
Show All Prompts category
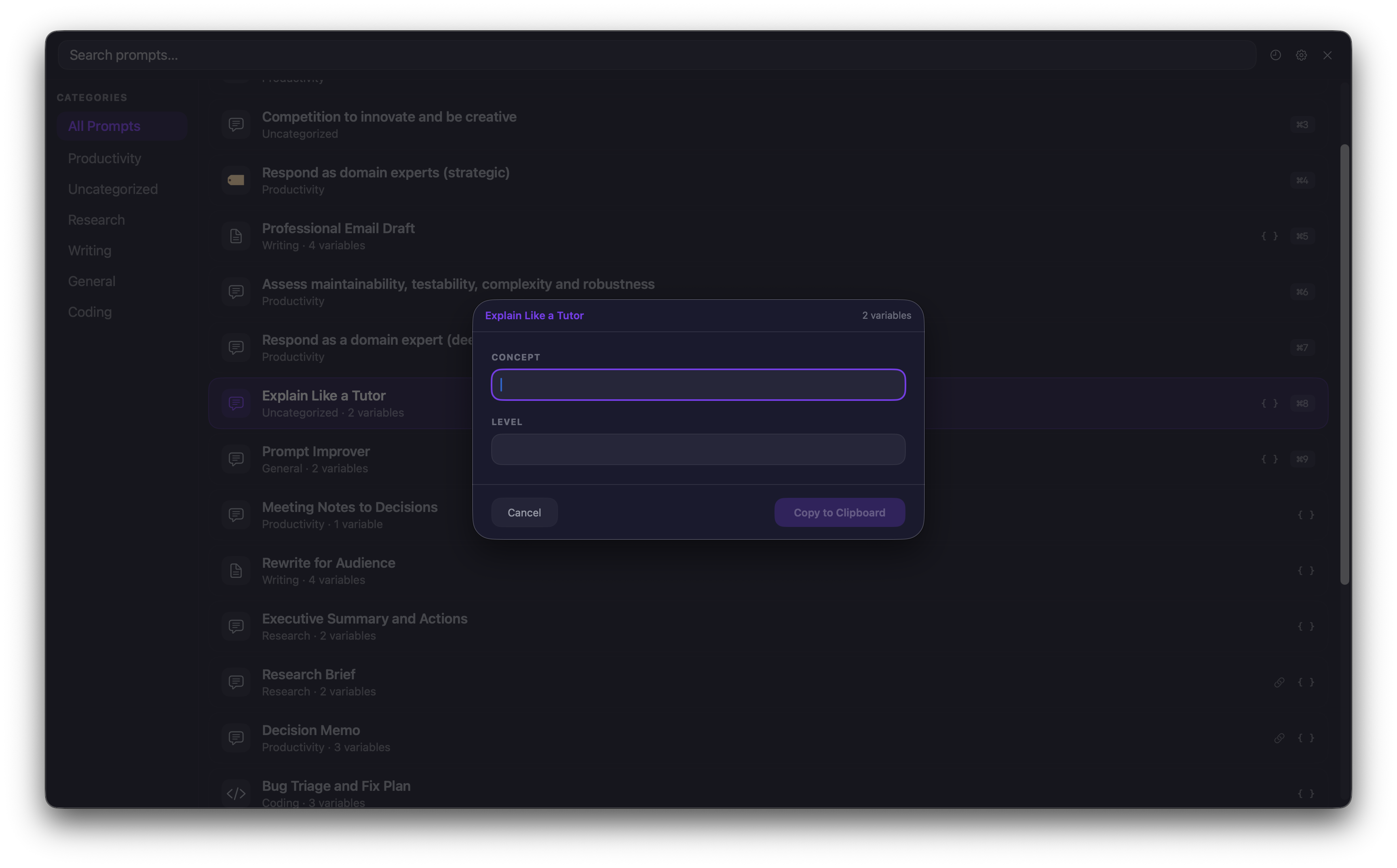click(105, 126)
